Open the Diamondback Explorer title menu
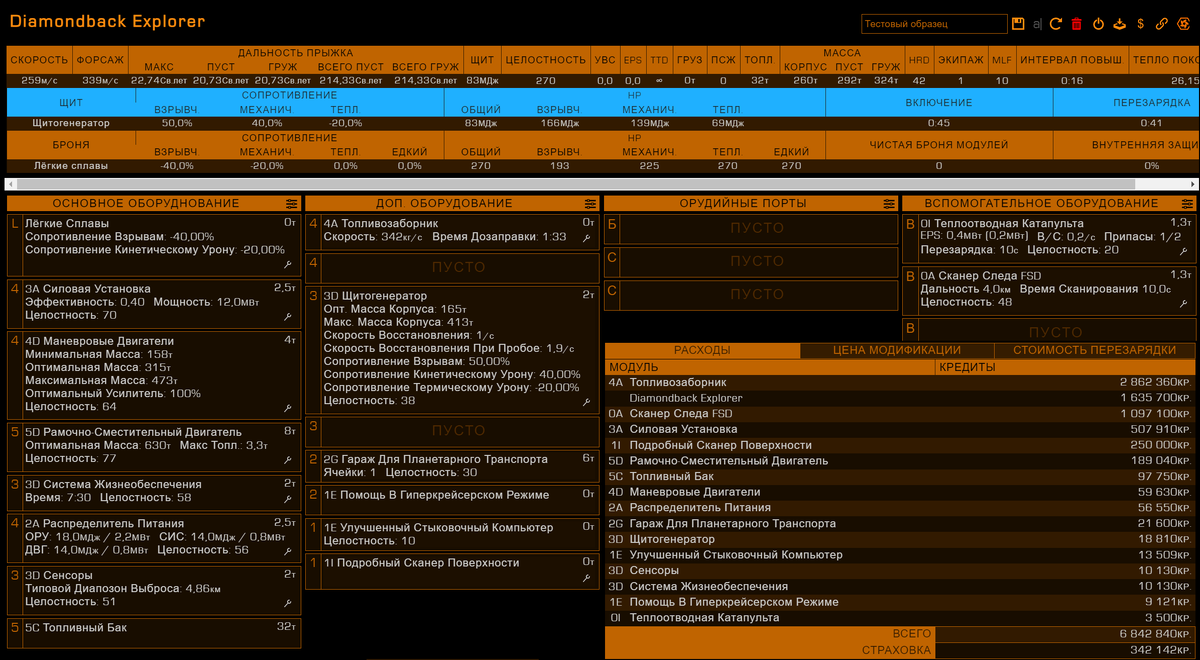The height and width of the screenshot is (660, 1200). [x=107, y=22]
